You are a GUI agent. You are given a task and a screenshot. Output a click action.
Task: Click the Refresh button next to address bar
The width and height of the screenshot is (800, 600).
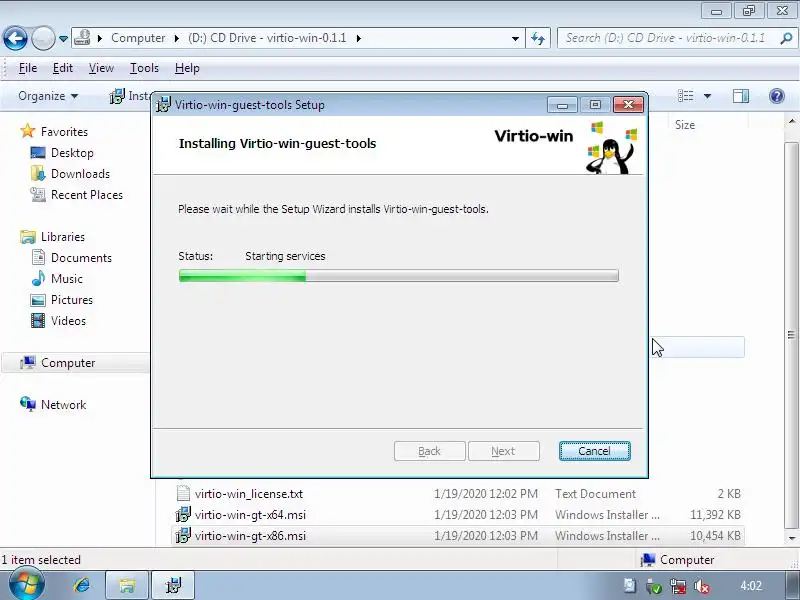pyautogui.click(x=538, y=38)
